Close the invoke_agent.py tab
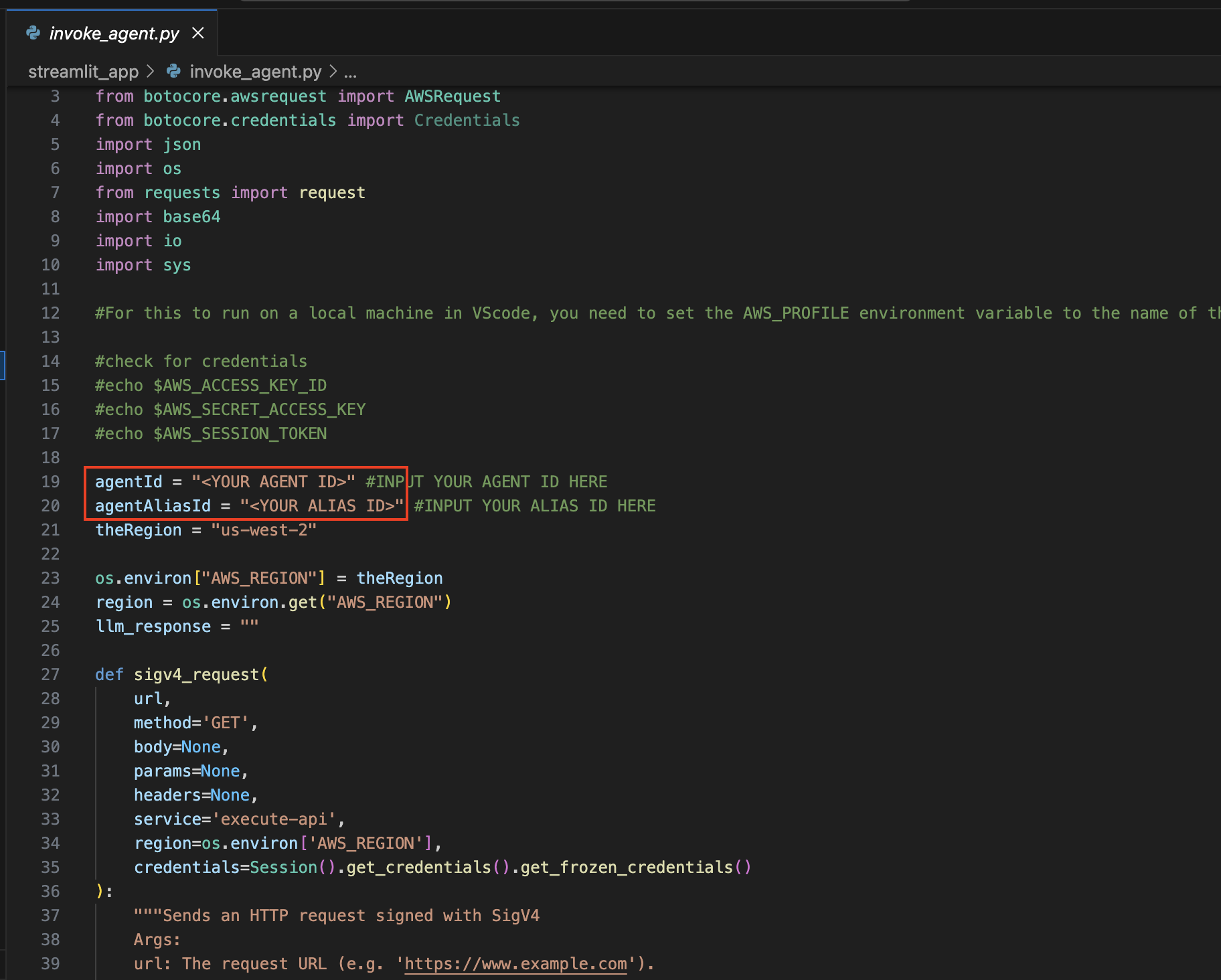 click(x=198, y=33)
